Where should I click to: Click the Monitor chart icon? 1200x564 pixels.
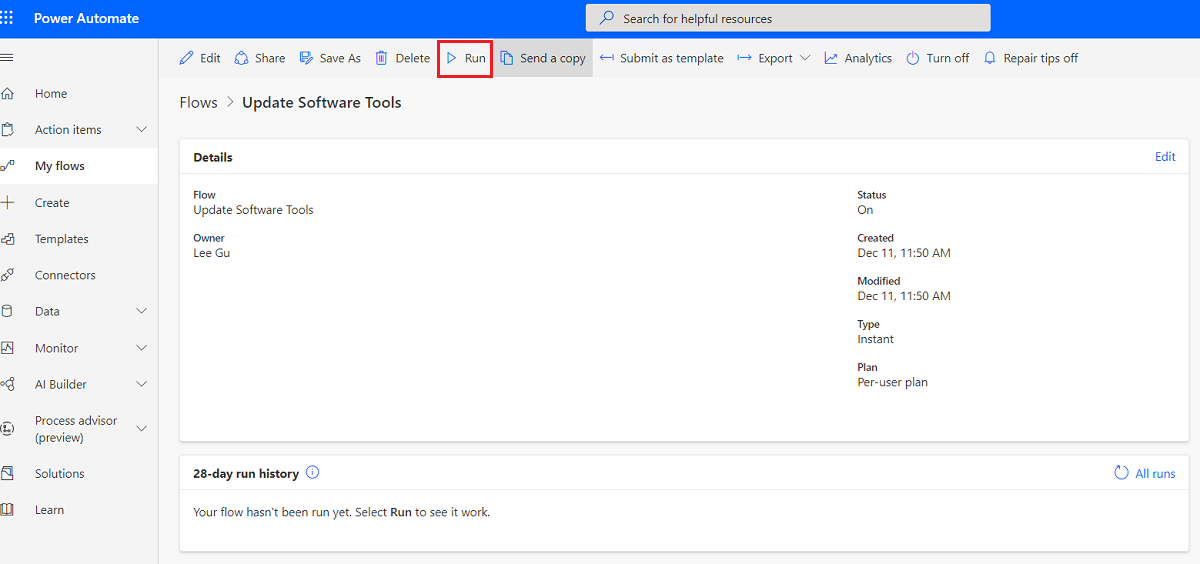[8, 348]
